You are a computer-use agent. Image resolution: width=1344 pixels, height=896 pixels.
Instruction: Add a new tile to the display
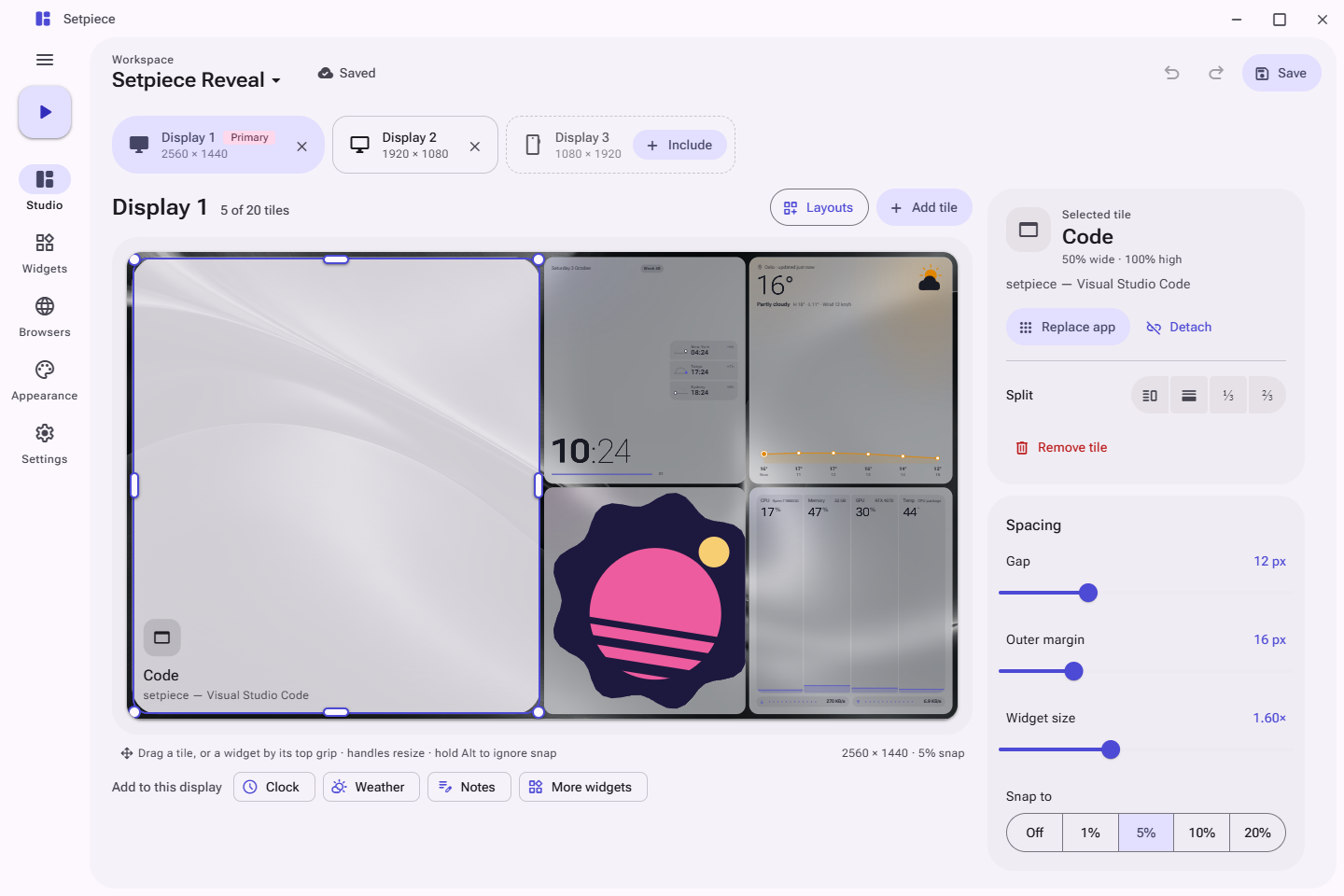point(924,207)
